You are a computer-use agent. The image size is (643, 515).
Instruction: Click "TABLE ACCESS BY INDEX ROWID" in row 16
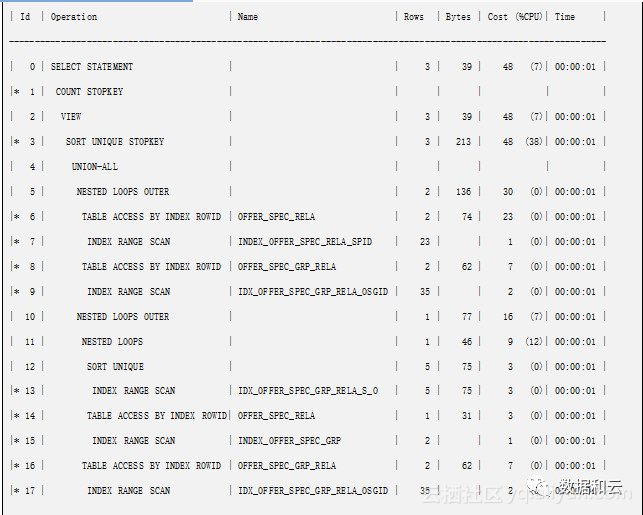click(151, 465)
